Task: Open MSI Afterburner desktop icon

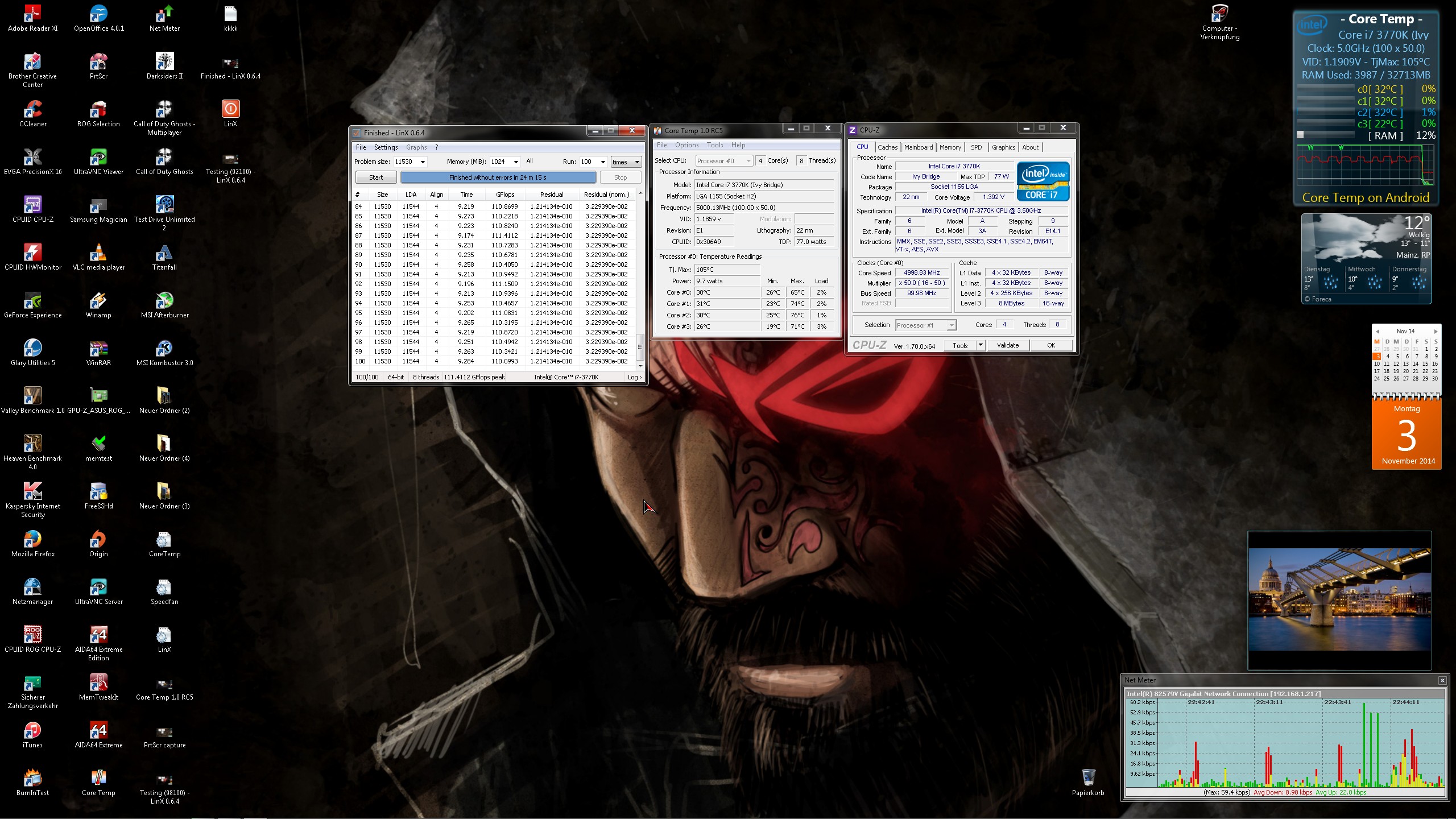Action: [164, 304]
